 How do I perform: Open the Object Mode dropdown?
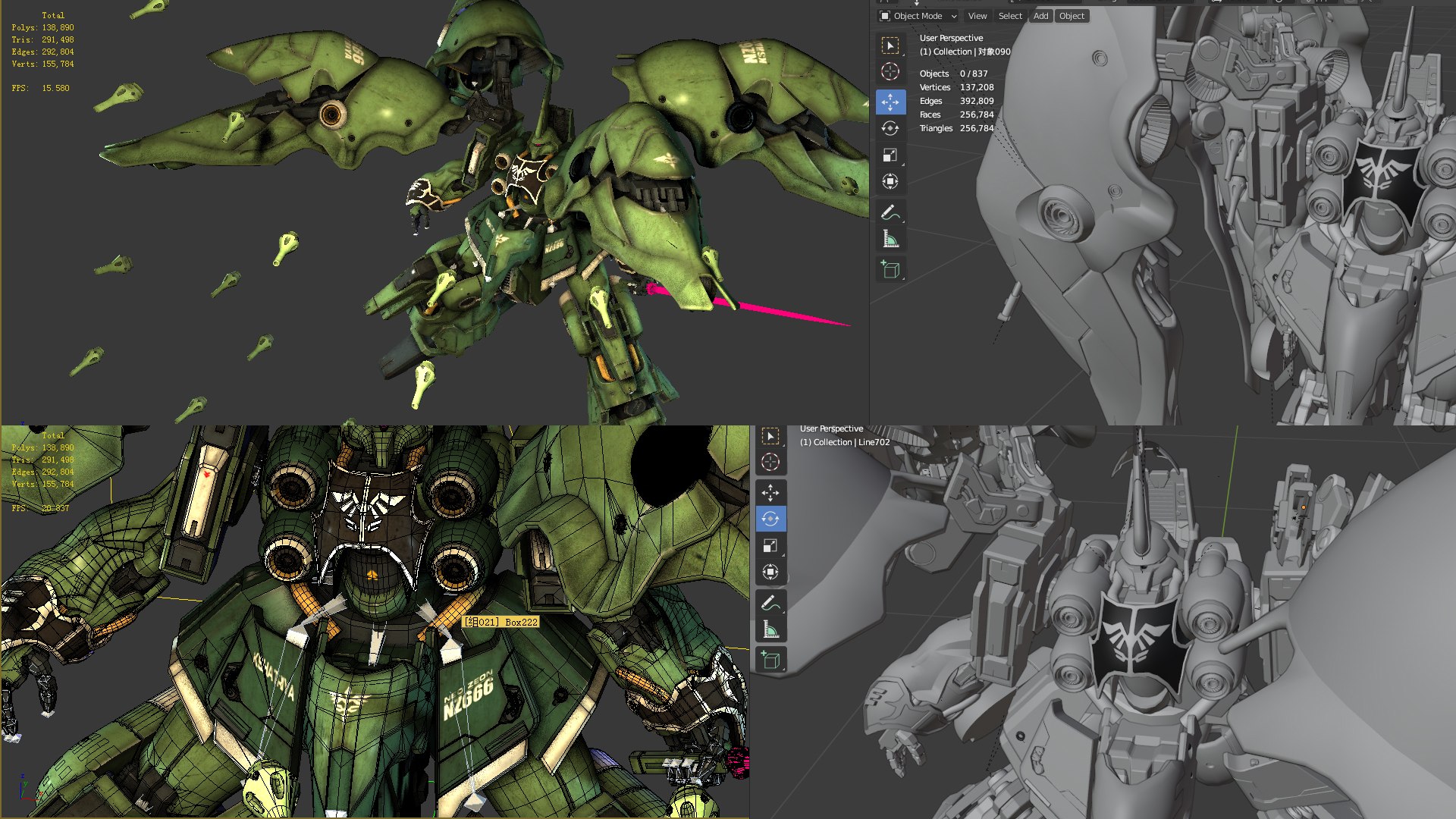[x=918, y=16]
